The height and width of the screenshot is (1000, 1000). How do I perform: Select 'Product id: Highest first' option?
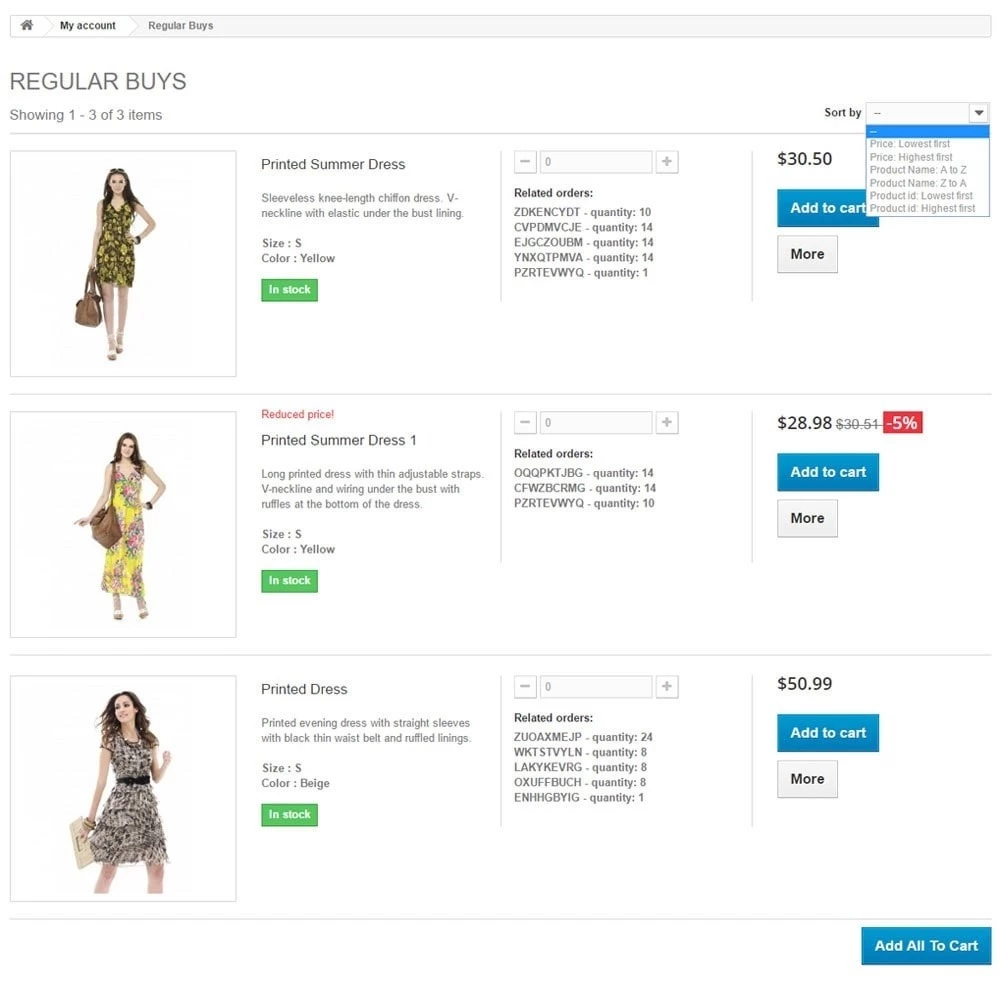922,208
